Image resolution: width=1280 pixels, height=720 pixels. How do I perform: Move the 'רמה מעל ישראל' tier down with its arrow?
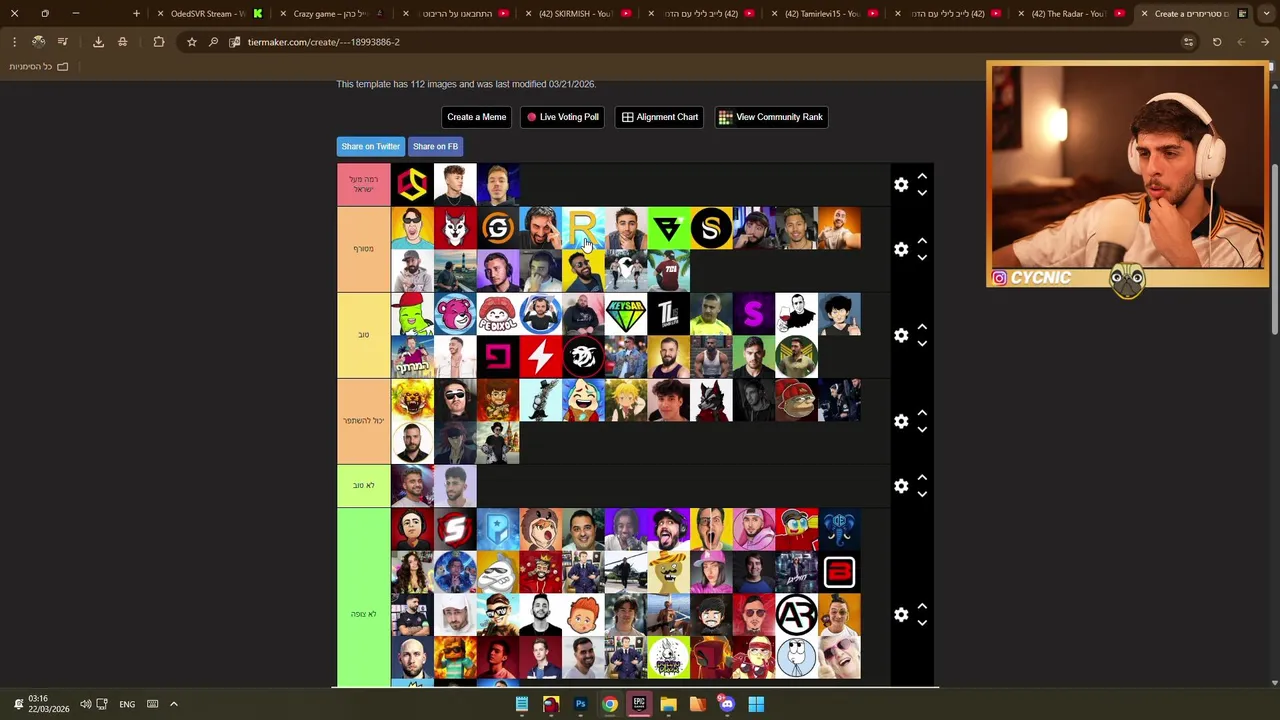[922, 192]
